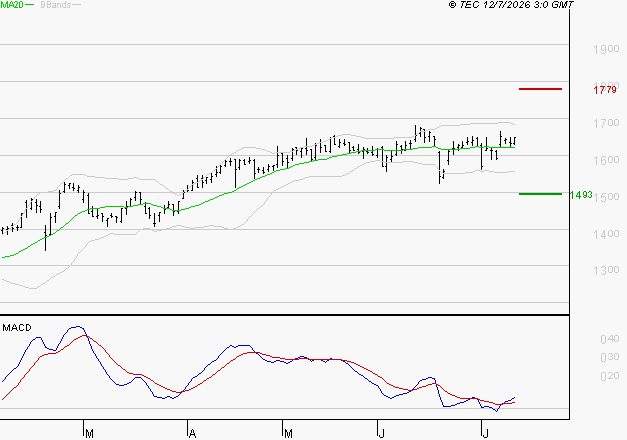Click the green 1493 price label
Viewport: 627px width, 440px height.
[581, 195]
